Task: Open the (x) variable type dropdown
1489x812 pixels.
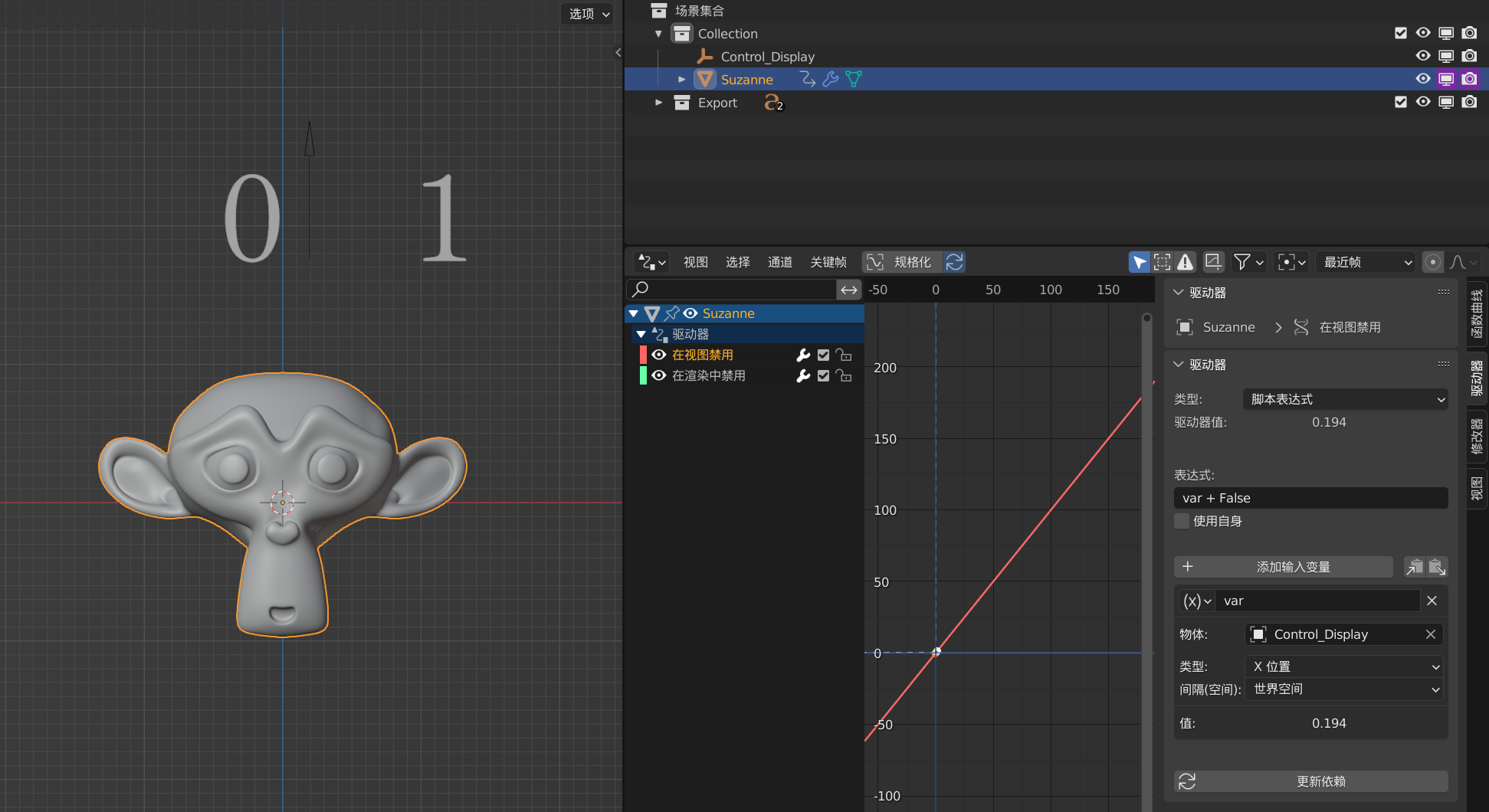Action: 1196,601
